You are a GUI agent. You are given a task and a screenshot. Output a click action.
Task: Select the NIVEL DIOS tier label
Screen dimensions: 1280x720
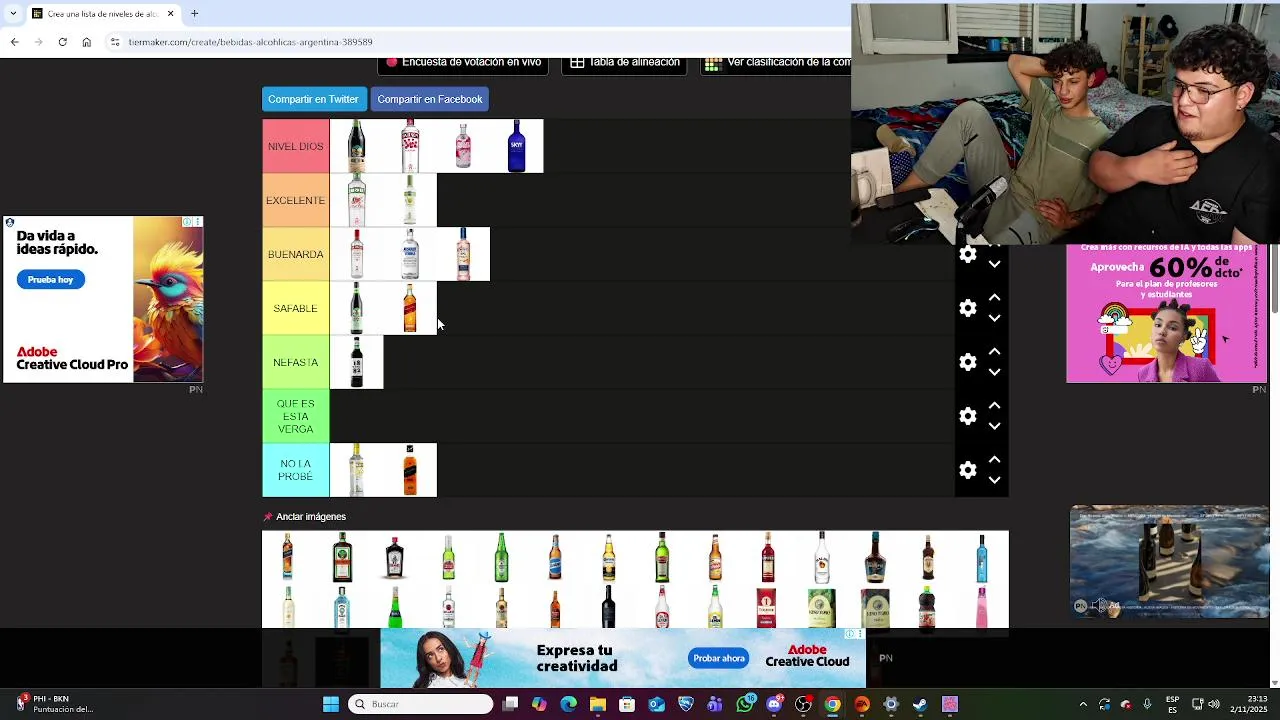point(296,146)
